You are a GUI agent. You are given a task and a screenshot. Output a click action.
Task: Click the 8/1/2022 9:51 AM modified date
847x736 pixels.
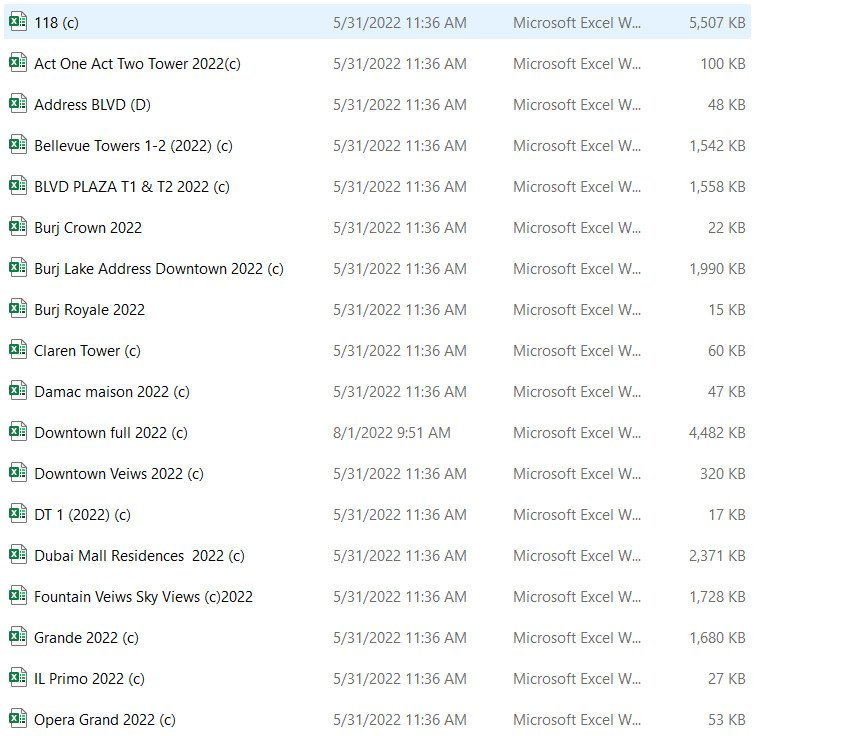tap(392, 433)
